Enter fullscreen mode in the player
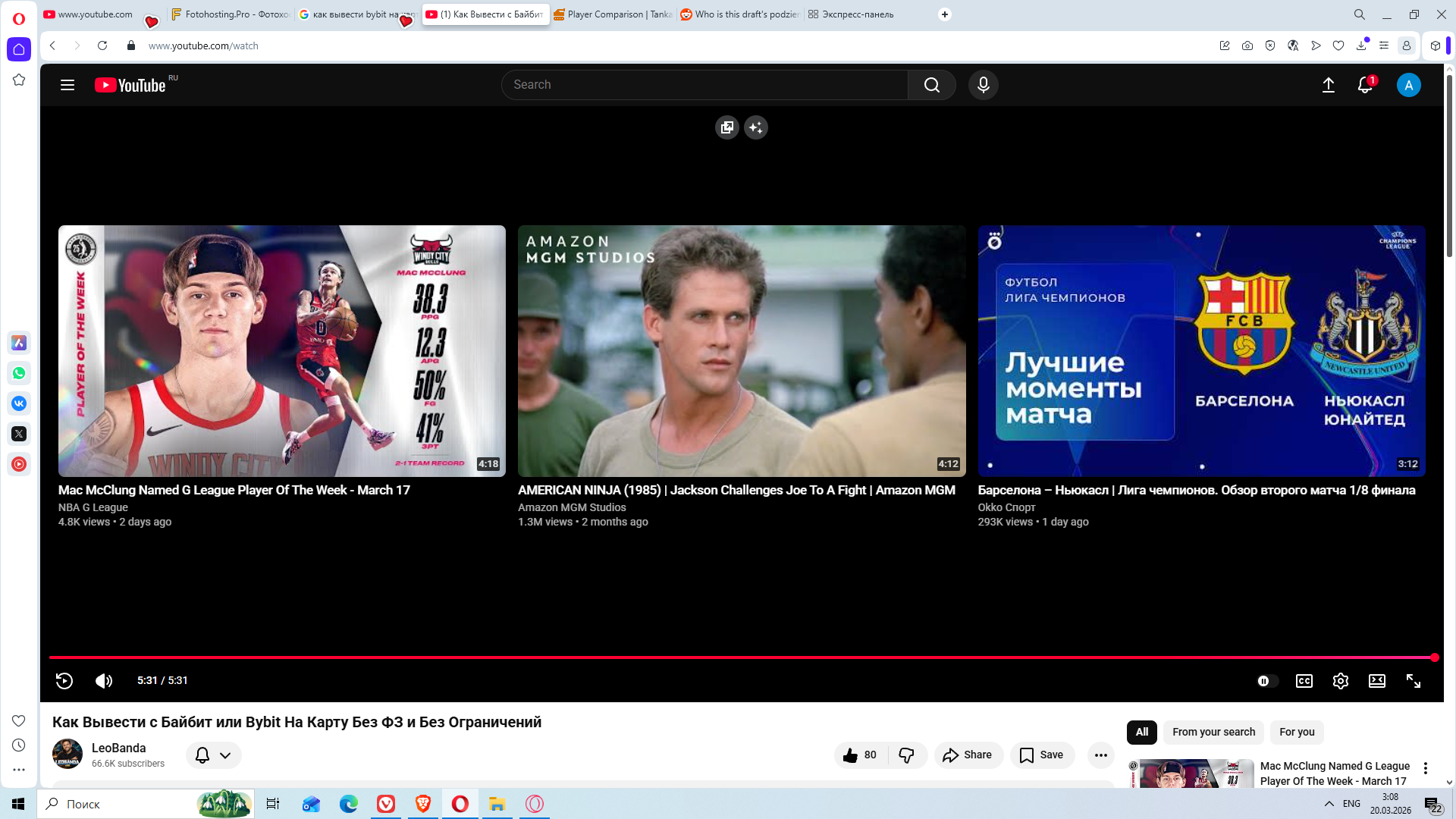This screenshot has width=1456, height=819. click(x=1413, y=681)
